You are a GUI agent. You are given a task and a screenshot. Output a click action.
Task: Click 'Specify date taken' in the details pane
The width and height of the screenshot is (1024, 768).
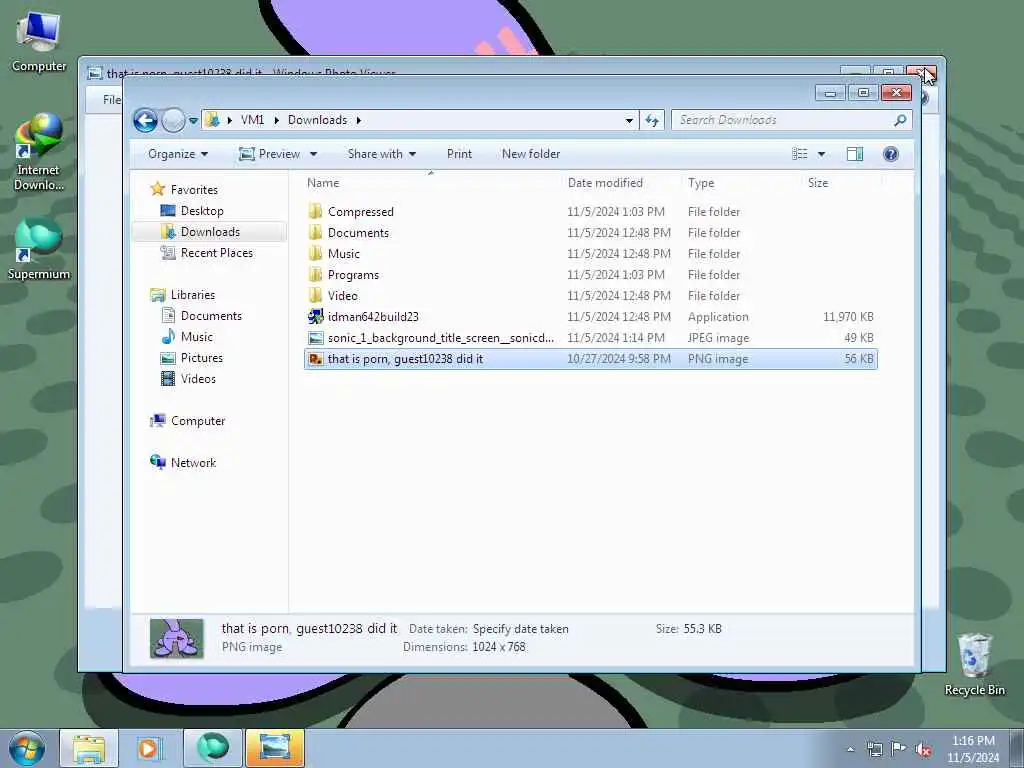click(520, 629)
